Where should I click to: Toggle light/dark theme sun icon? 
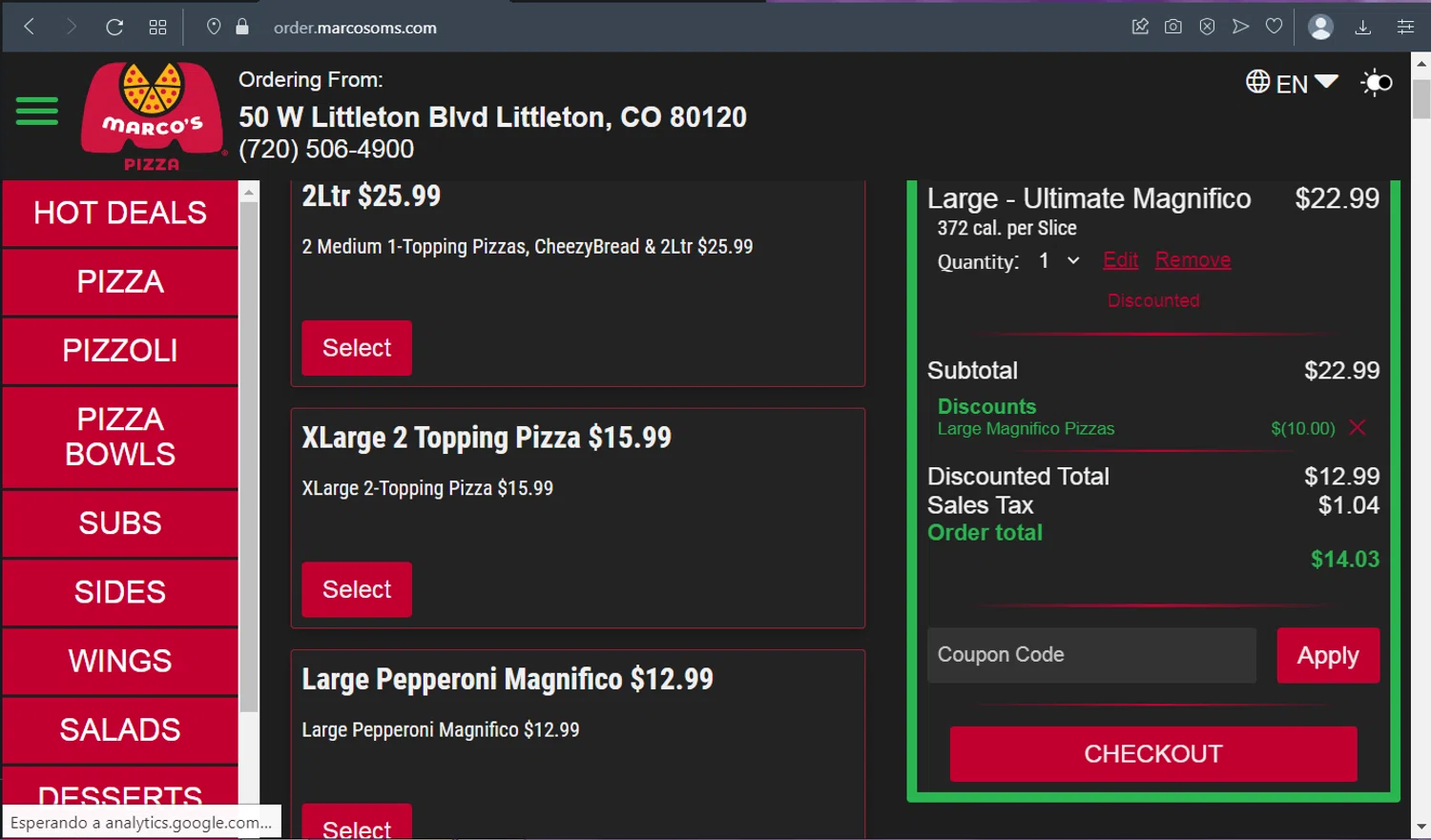point(1376,83)
